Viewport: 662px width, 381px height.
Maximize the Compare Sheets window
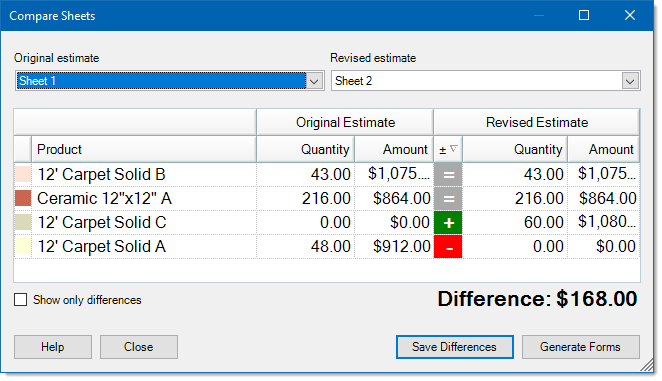584,15
